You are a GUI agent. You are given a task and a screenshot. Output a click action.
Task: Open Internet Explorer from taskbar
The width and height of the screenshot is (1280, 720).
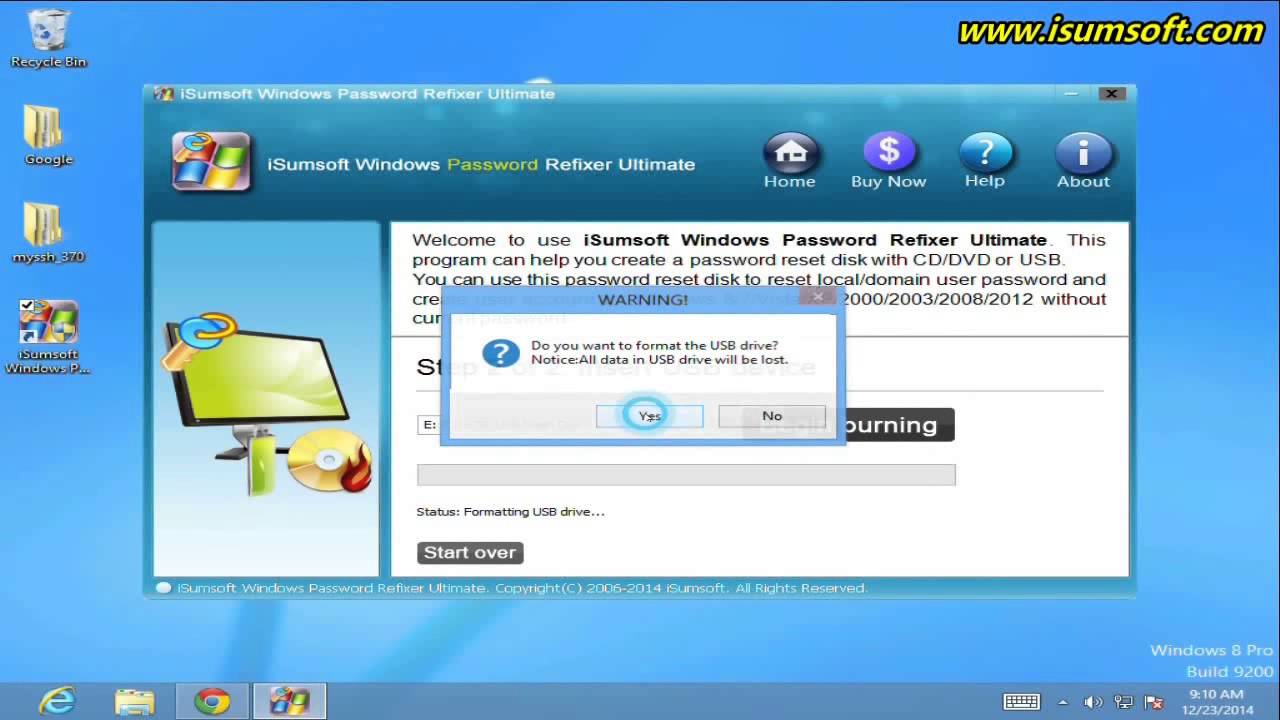[57, 701]
